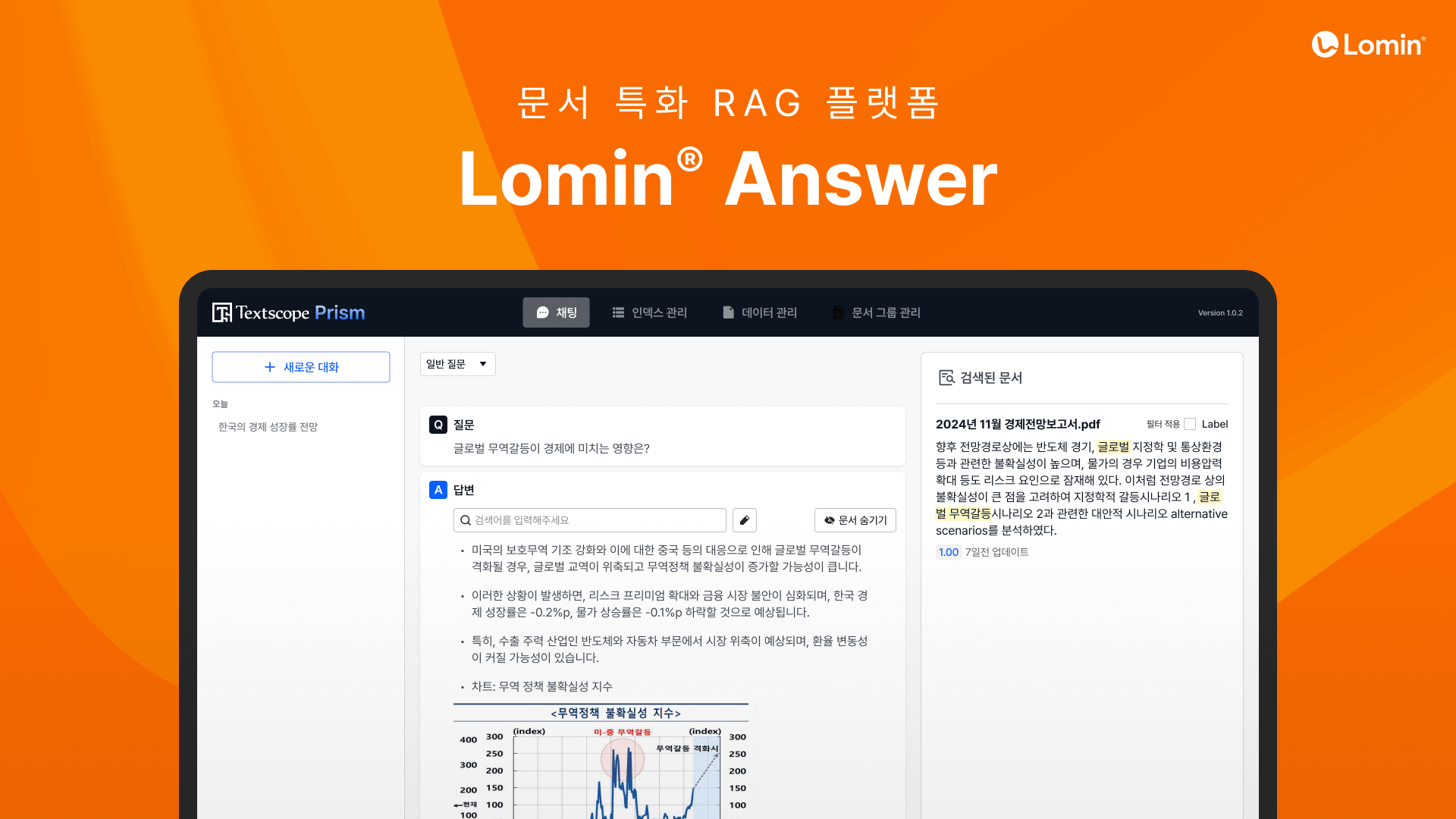Viewport: 1456px width, 819px height.
Task: Click the dropdown arrow next to 일반 질문
Action: pos(483,364)
